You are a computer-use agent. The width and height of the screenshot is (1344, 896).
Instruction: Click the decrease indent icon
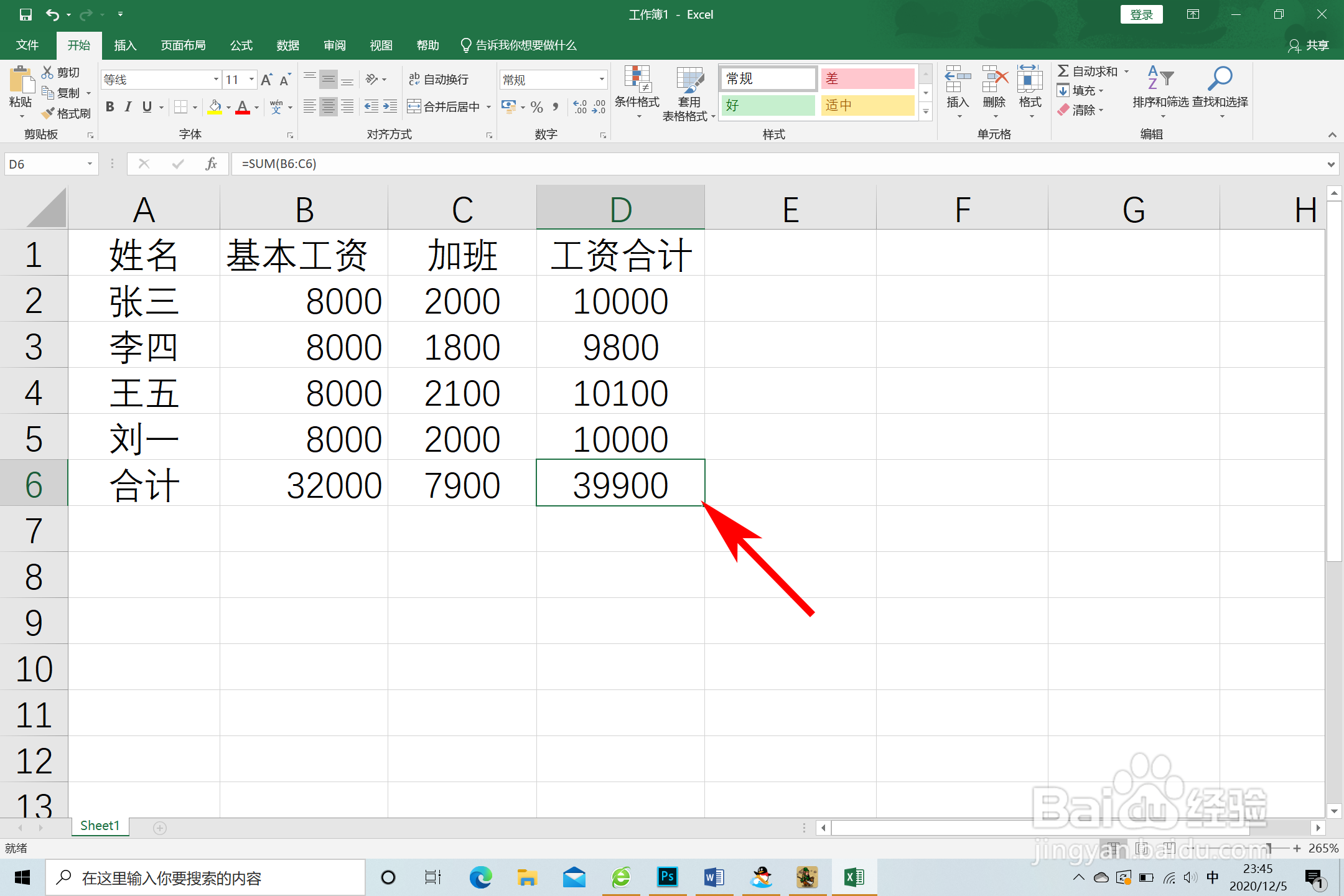click(371, 106)
